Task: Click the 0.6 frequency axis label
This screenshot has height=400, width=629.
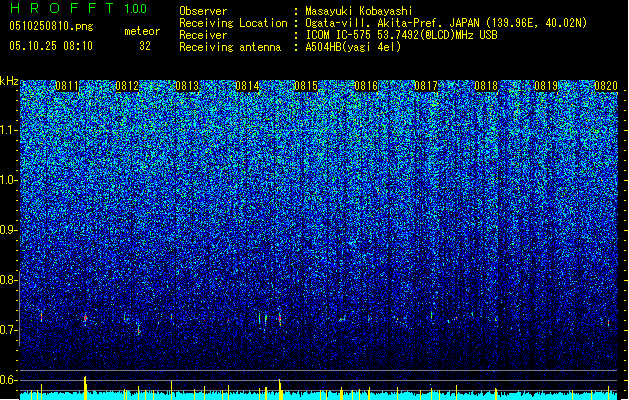Action: point(8,380)
